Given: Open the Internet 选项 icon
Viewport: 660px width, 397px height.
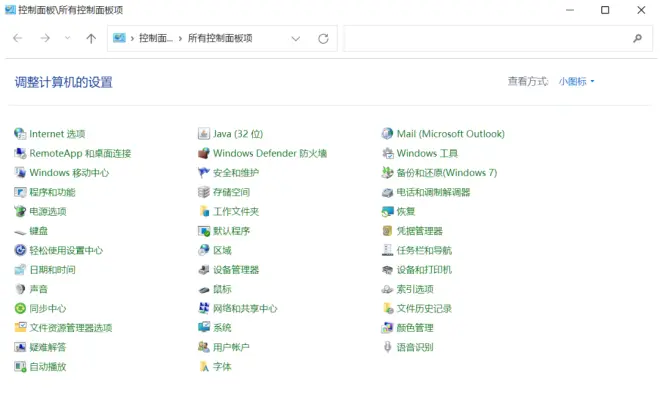Looking at the screenshot, I should [20, 134].
